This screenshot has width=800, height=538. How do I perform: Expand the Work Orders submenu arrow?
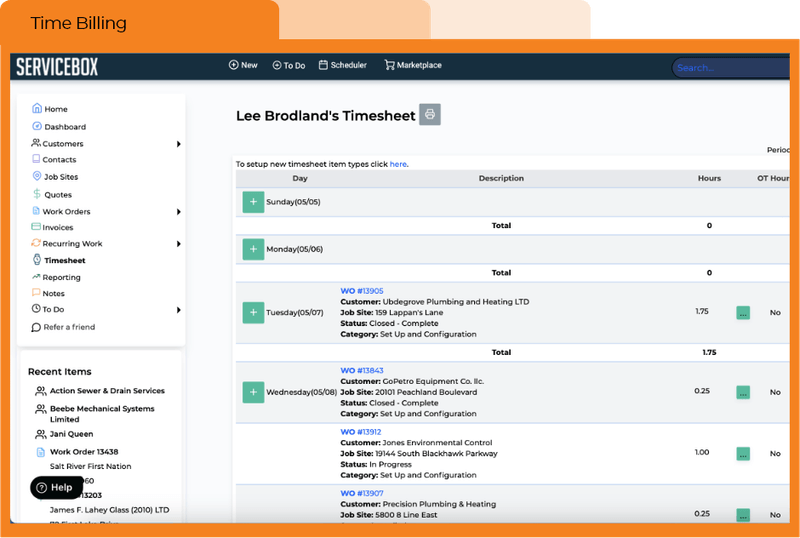coord(179,212)
